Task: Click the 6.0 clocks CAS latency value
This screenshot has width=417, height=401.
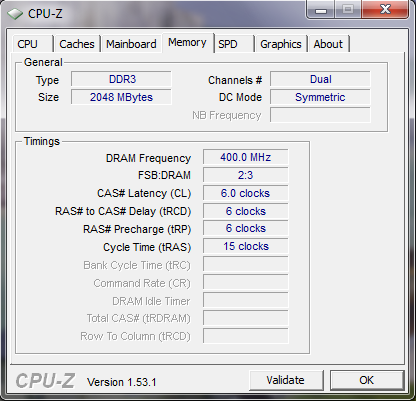Action: point(246,193)
